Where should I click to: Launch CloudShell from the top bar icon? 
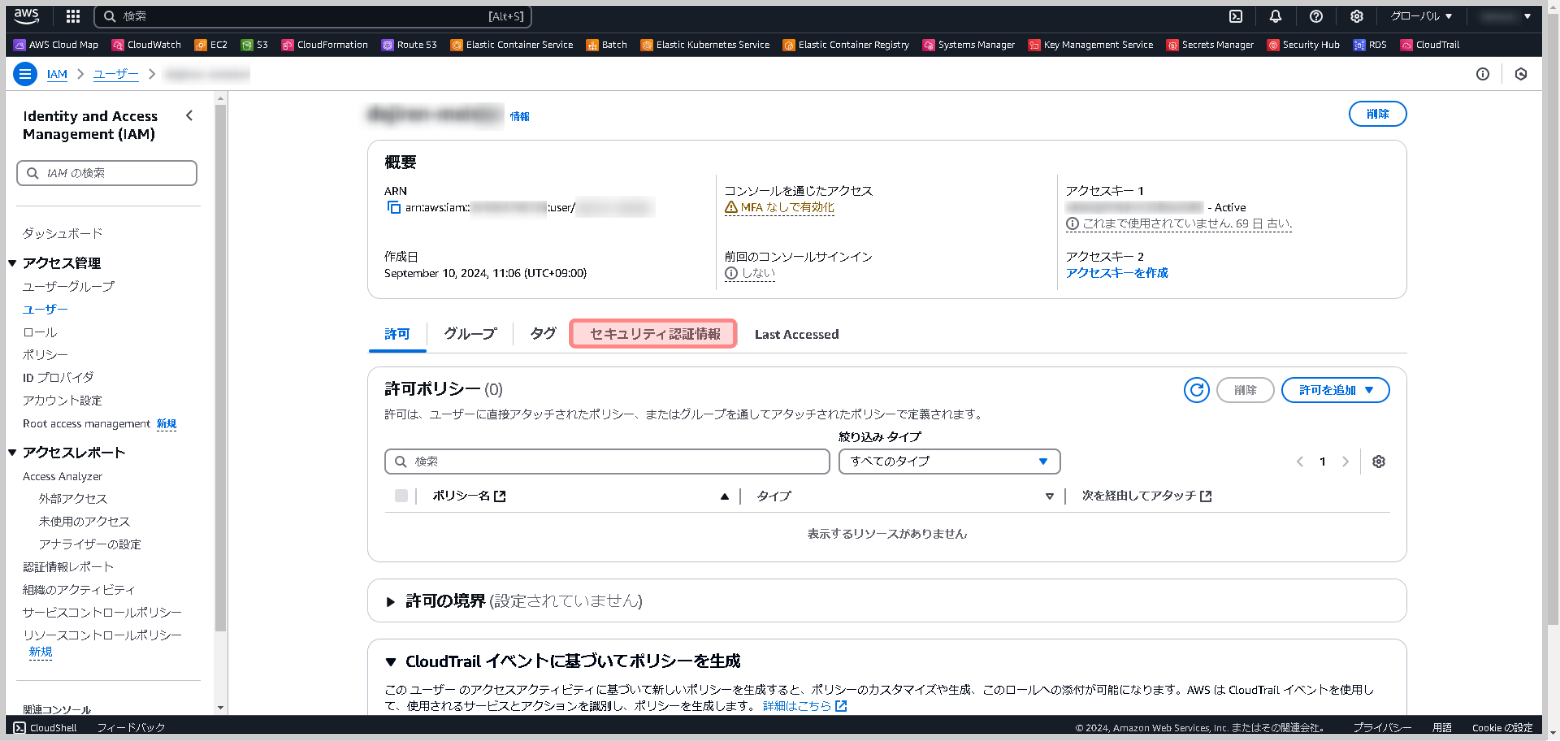click(1236, 16)
